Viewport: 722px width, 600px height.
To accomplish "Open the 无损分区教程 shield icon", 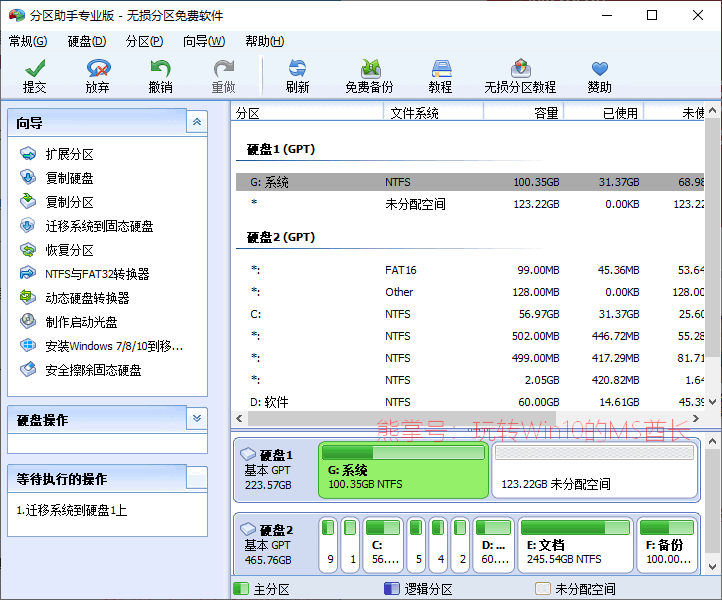I will coord(520,68).
